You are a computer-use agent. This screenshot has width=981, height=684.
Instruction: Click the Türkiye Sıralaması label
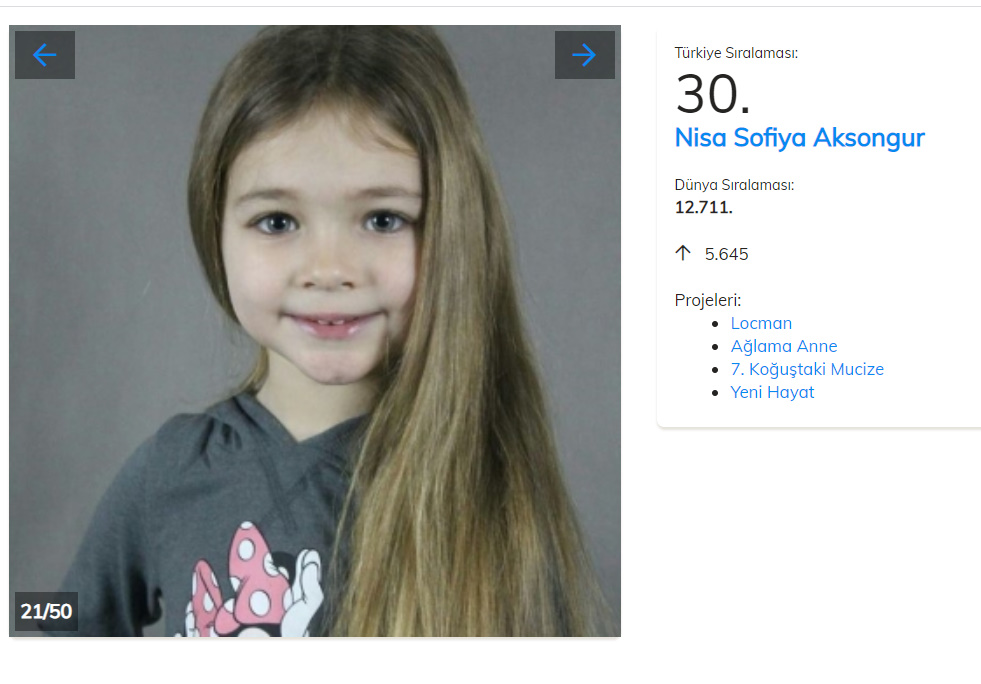point(736,53)
